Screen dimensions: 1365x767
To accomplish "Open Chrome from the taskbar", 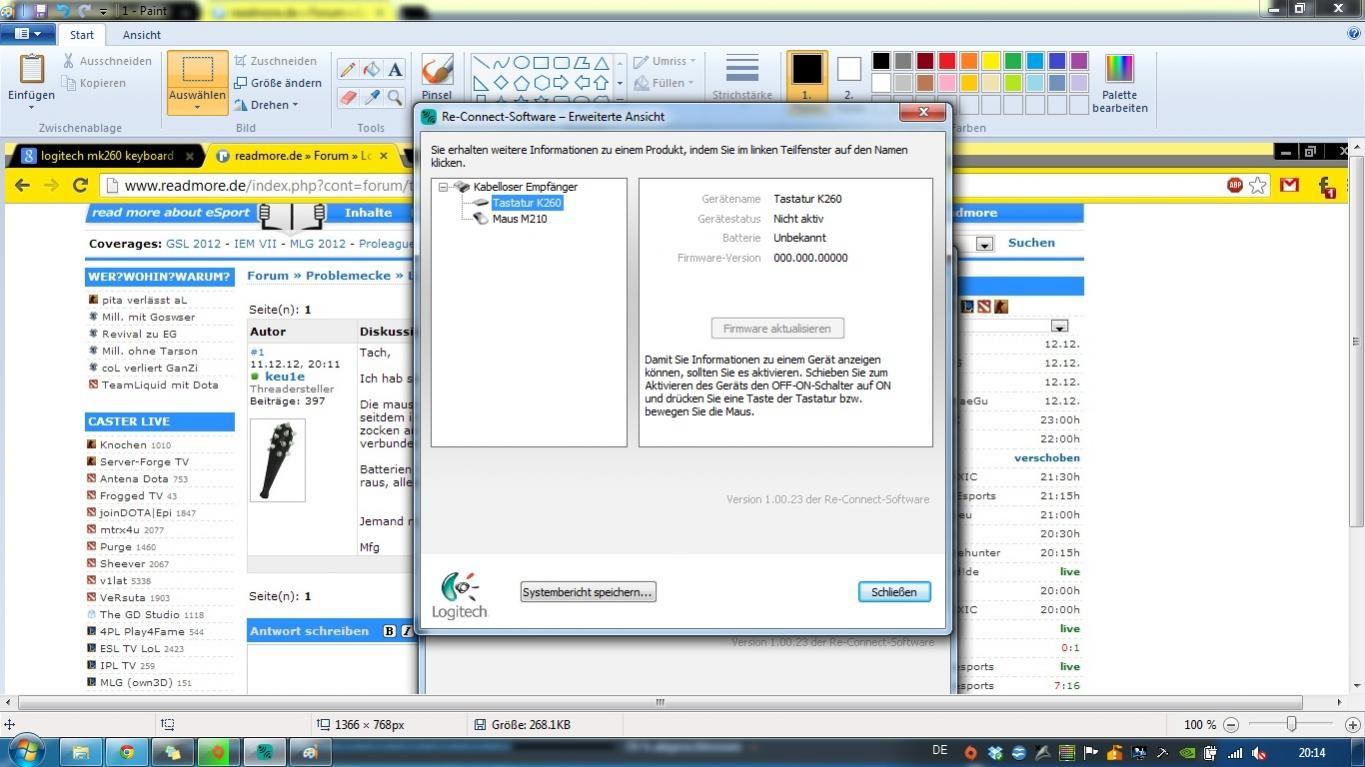I will (127, 752).
